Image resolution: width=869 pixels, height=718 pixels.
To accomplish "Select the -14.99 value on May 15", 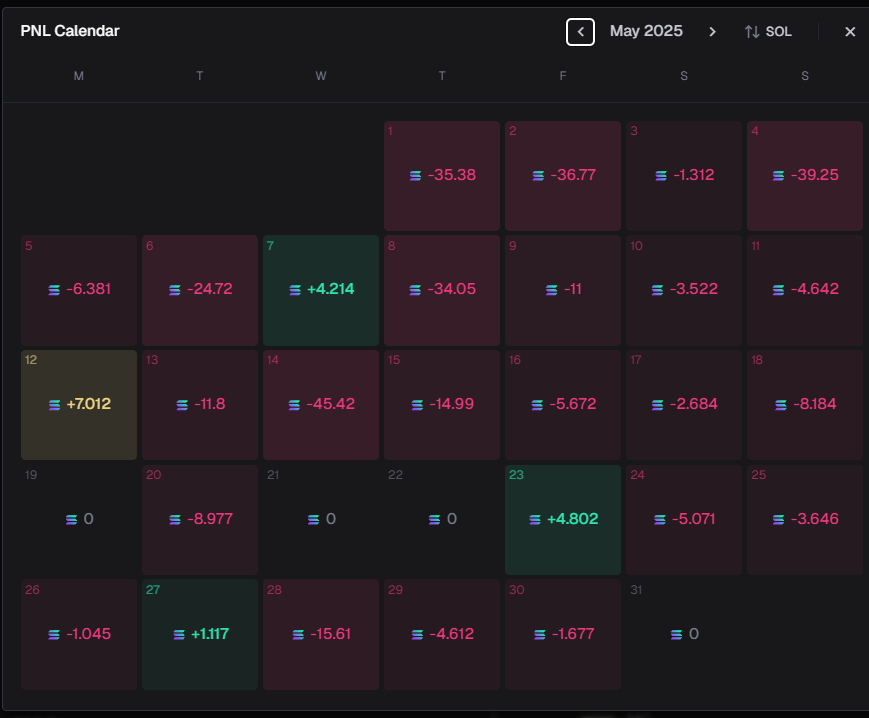I will tap(452, 404).
